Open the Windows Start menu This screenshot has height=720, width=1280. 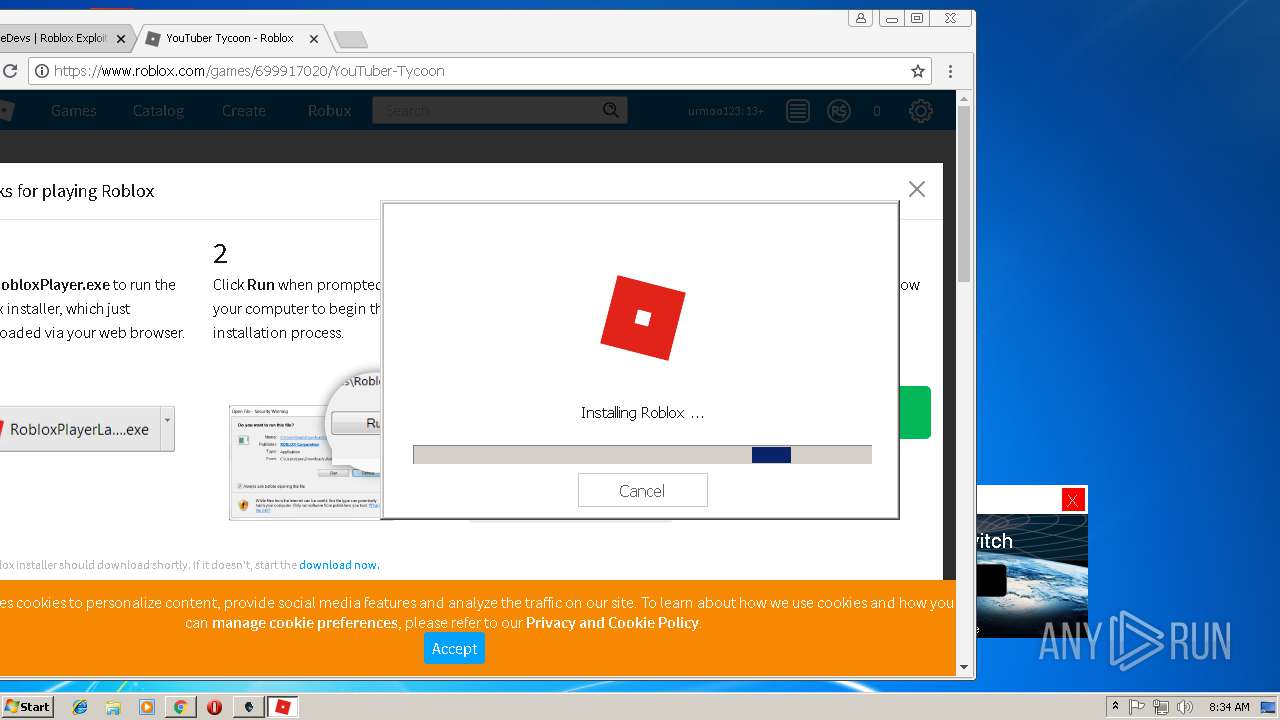(27, 706)
